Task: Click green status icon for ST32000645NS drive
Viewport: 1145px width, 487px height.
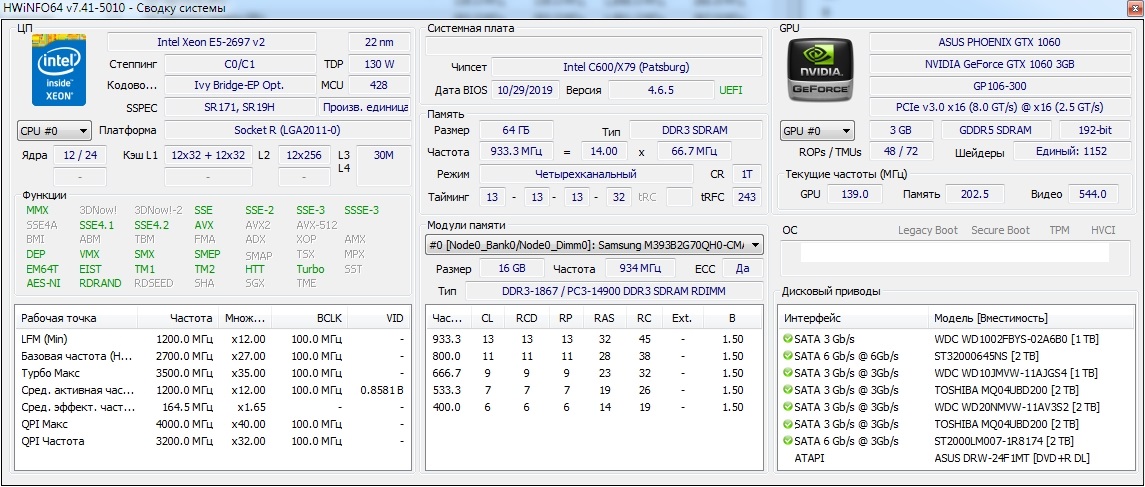Action: tap(787, 356)
